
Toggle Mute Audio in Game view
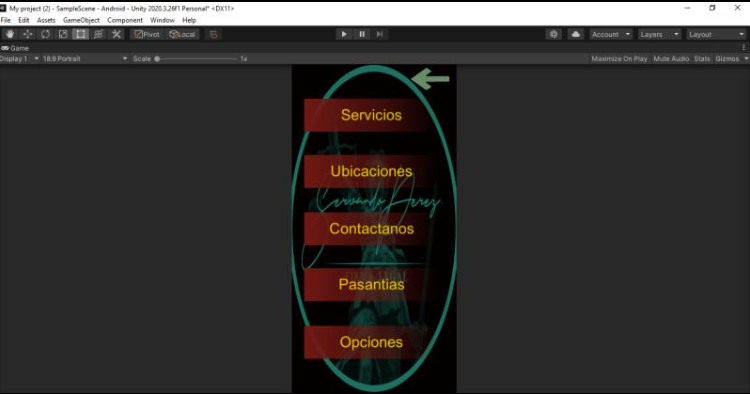[671, 58]
